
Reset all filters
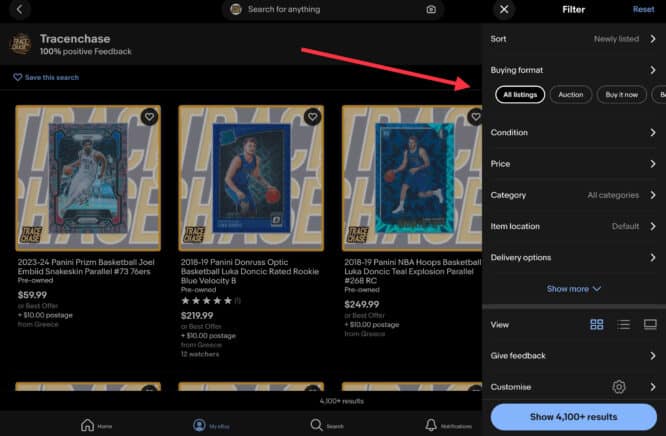coord(643,9)
